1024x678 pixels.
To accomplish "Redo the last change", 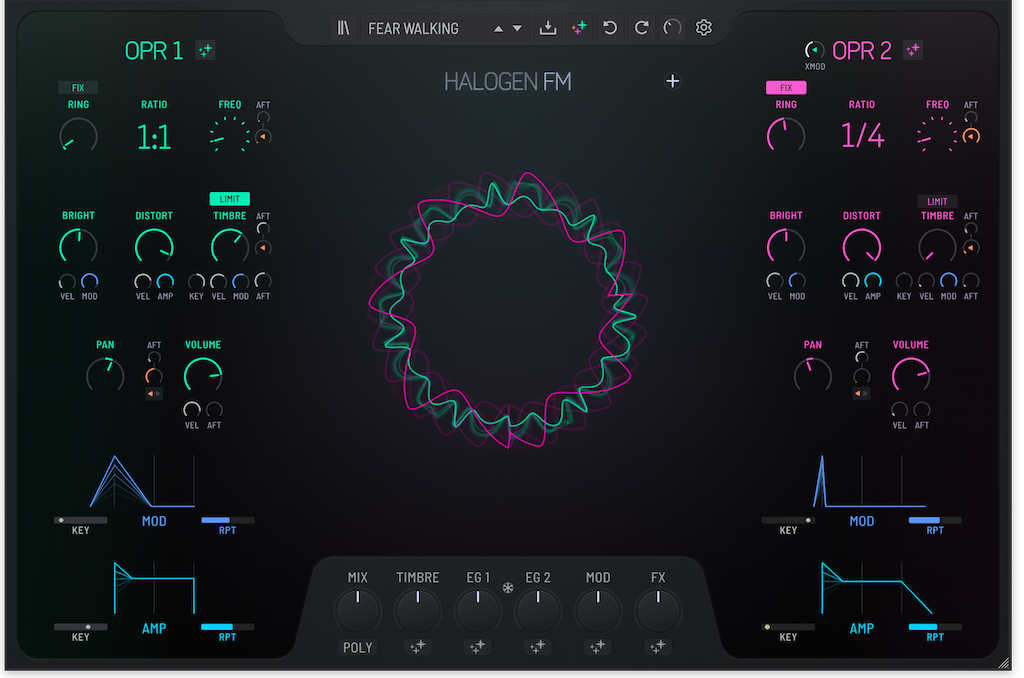I will 641,28.
